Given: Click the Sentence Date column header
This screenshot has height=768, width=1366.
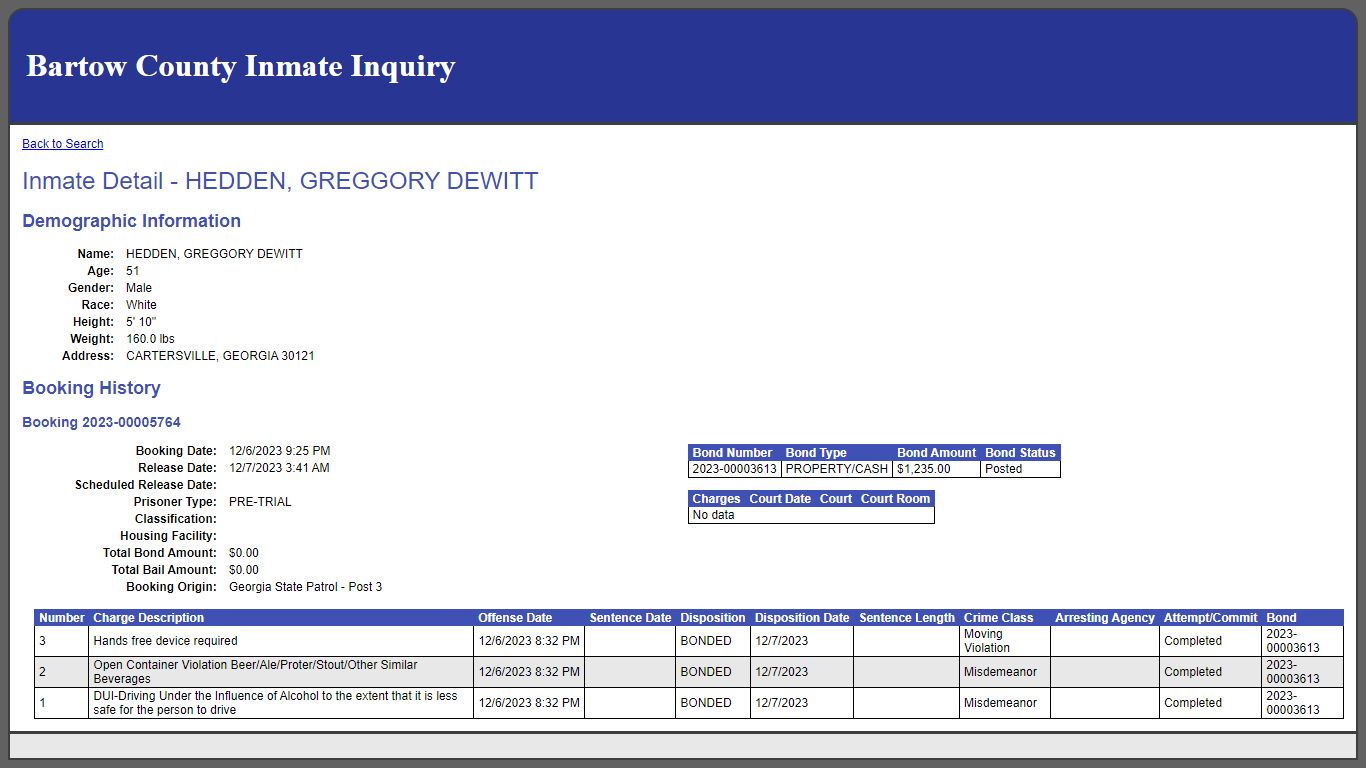Looking at the screenshot, I should (630, 618).
